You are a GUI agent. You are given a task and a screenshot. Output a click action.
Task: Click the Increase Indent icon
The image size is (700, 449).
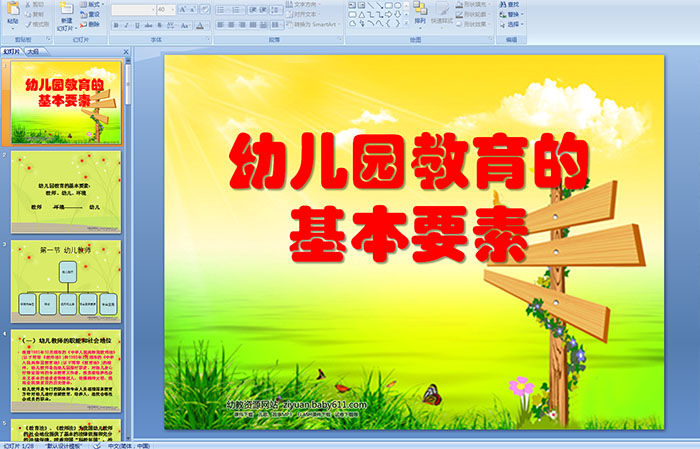coord(263,9)
